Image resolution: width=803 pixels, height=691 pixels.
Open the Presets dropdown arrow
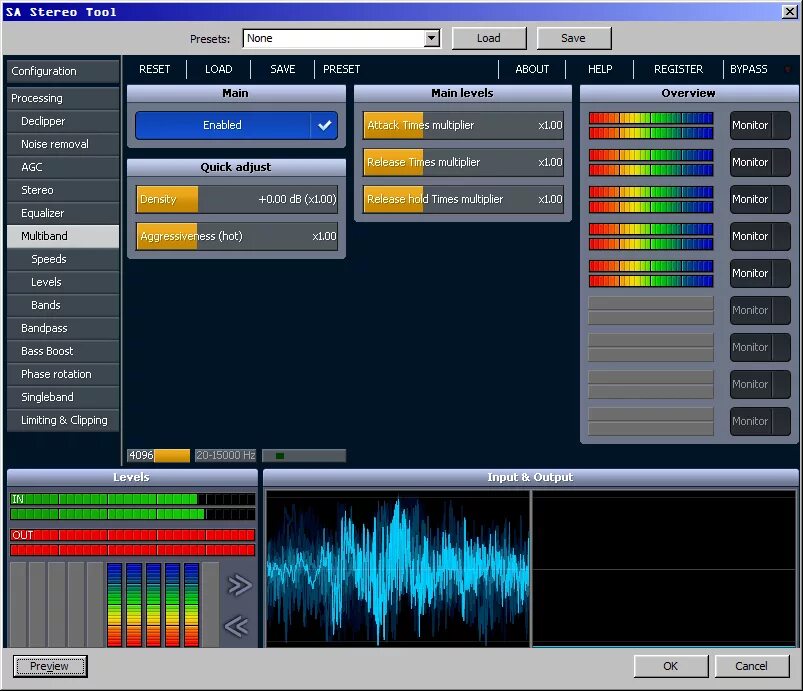(x=432, y=38)
